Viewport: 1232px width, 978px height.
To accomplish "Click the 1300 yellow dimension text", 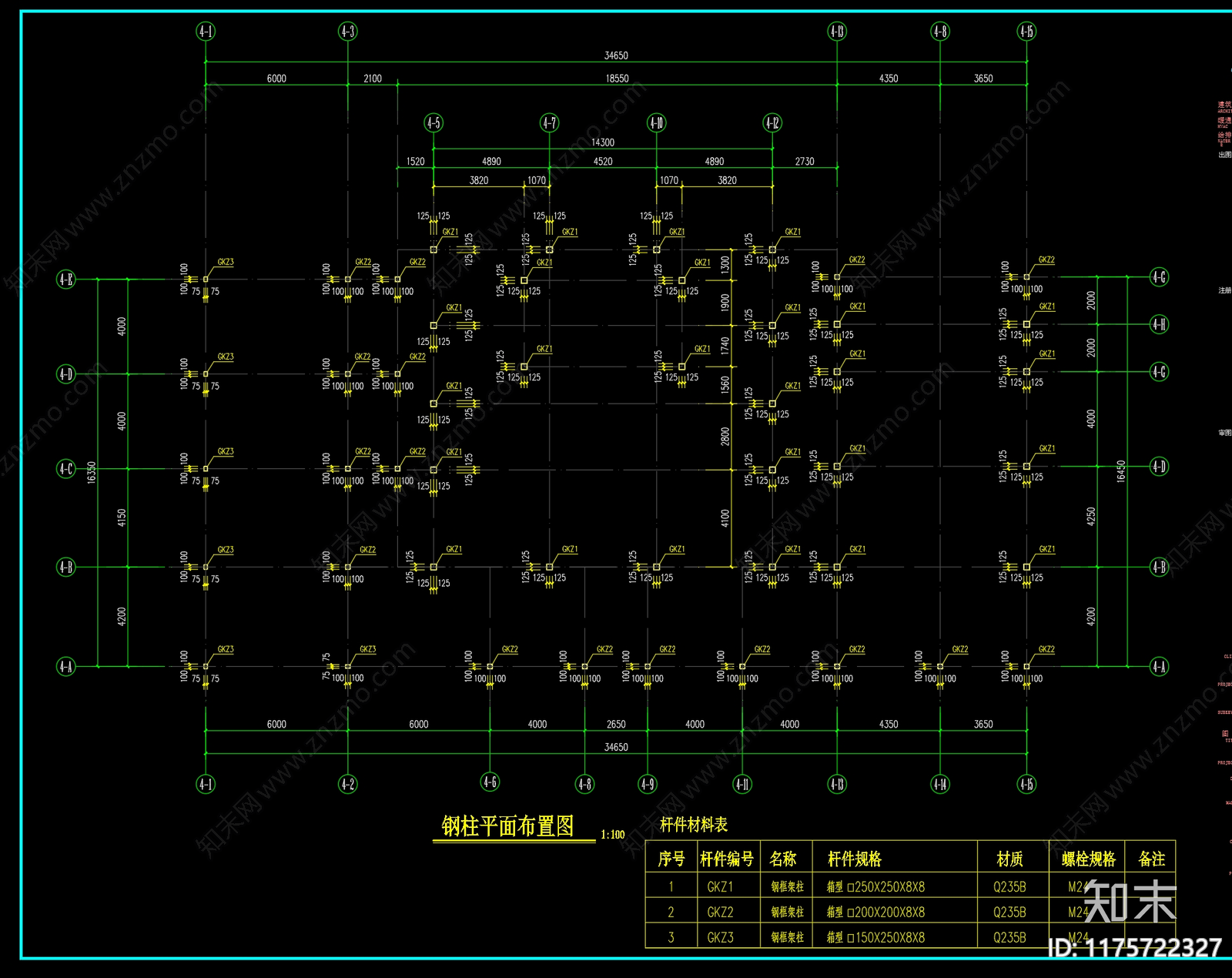I will pyautogui.click(x=725, y=265).
